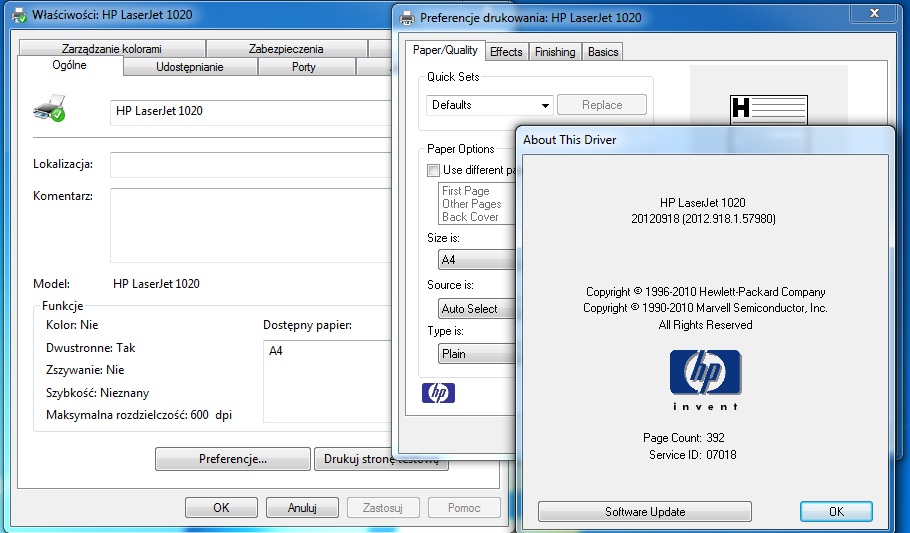910x533 pixels.
Task: Switch to the Paper/Quality tab
Action: click(445, 51)
